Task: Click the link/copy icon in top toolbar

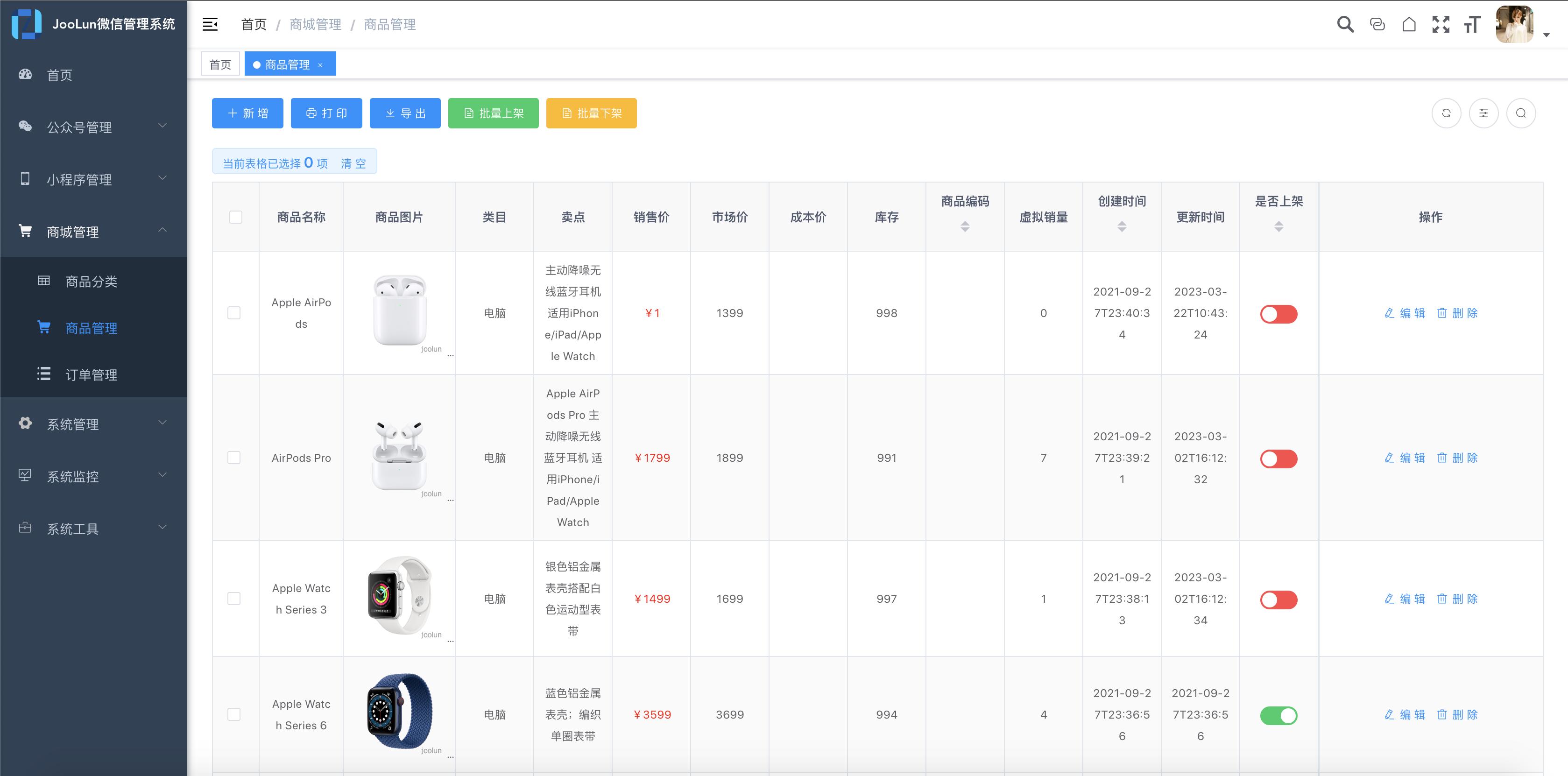Action: pyautogui.click(x=1377, y=24)
